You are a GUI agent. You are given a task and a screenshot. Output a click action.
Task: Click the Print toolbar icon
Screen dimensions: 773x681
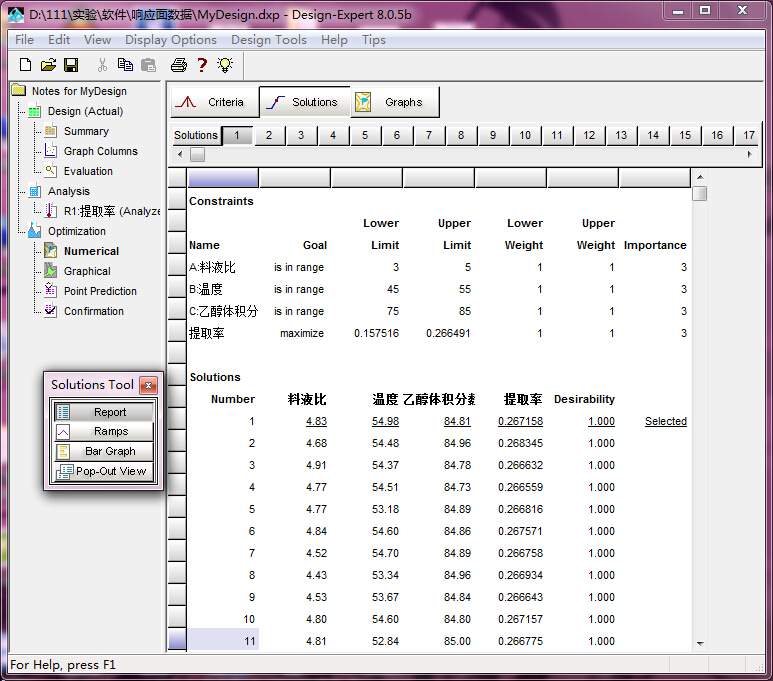[178, 65]
